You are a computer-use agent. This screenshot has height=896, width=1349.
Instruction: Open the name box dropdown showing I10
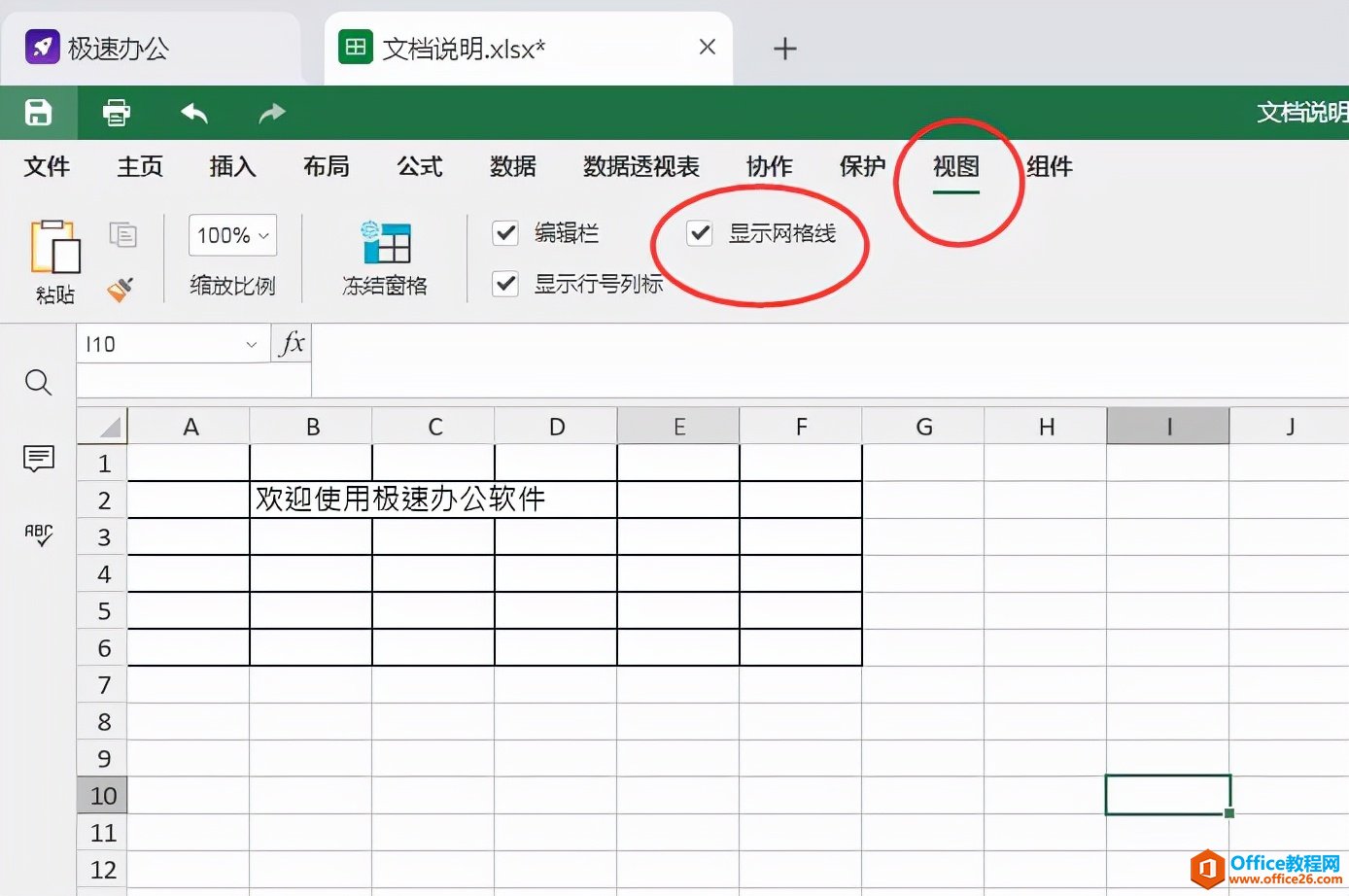[x=252, y=343]
